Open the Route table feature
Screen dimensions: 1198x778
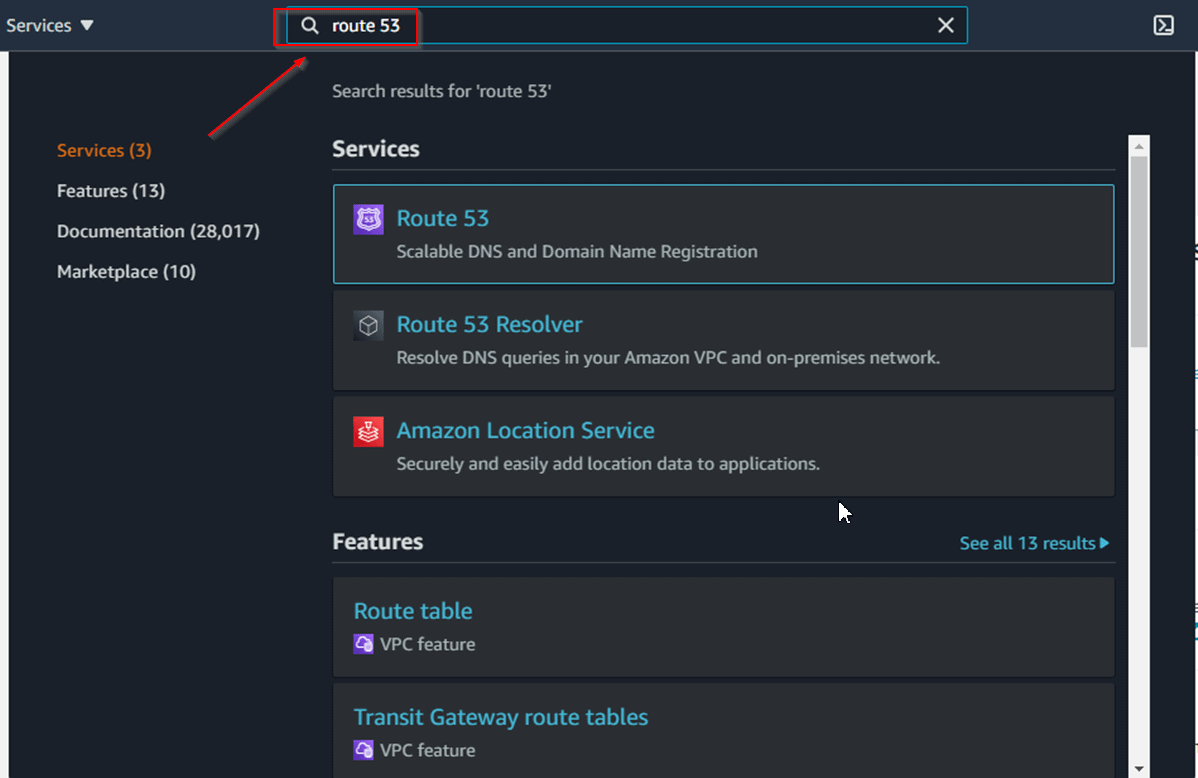pos(413,610)
